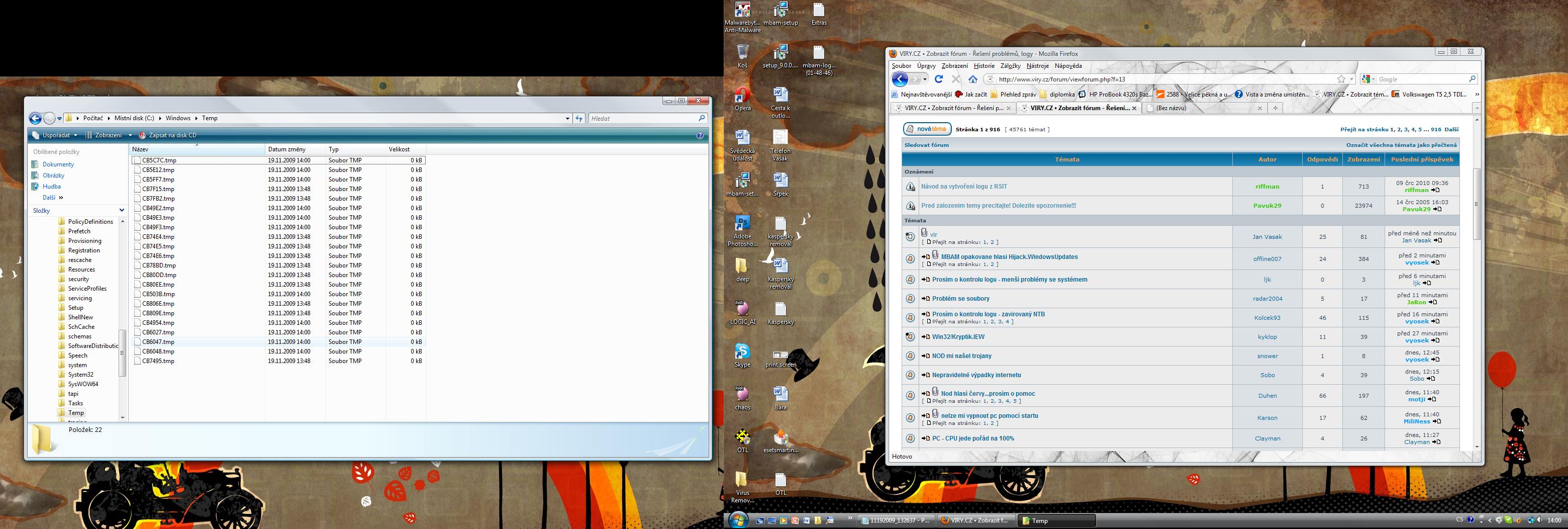Click the Windows Start orb
Screen dimensions: 1568x529
coord(738,520)
